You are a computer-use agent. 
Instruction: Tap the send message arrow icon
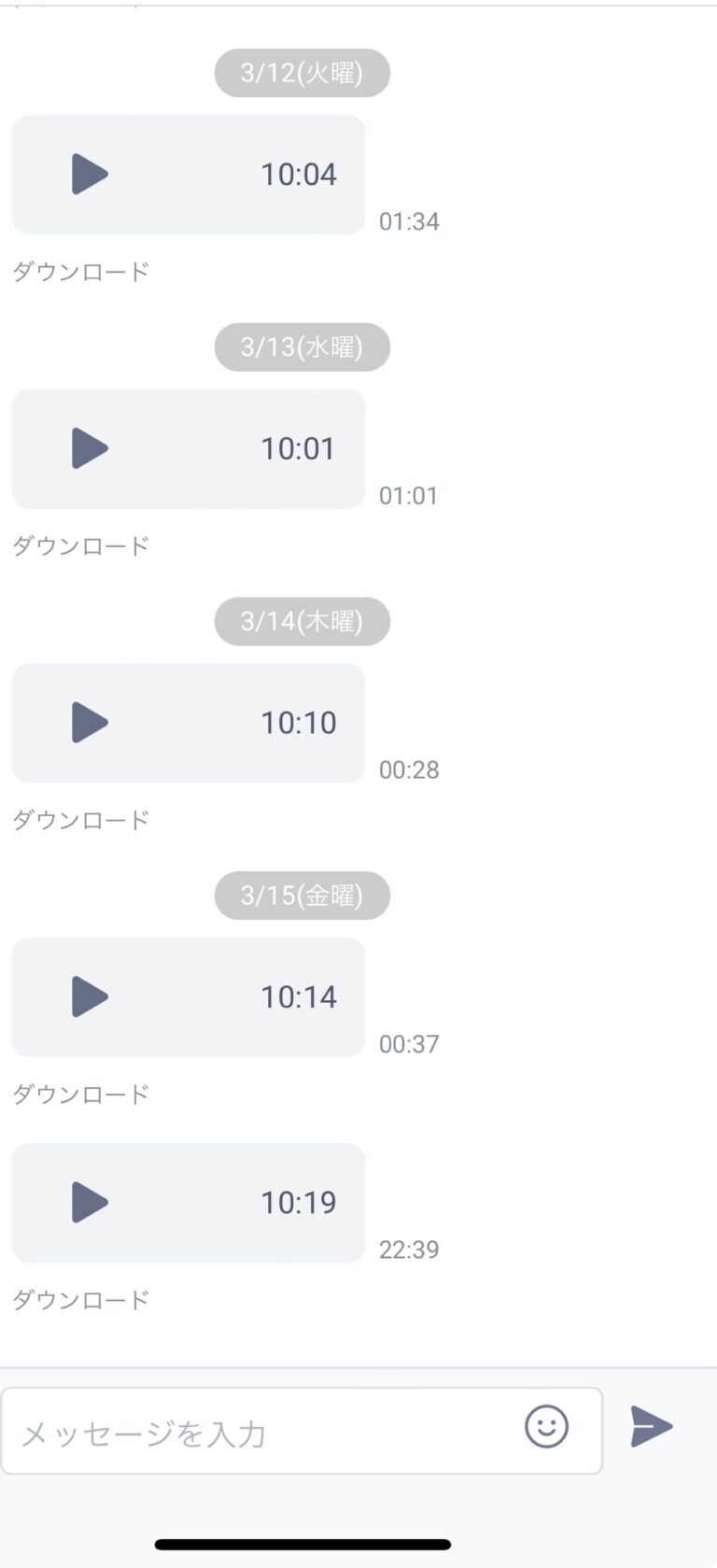coord(652,1426)
